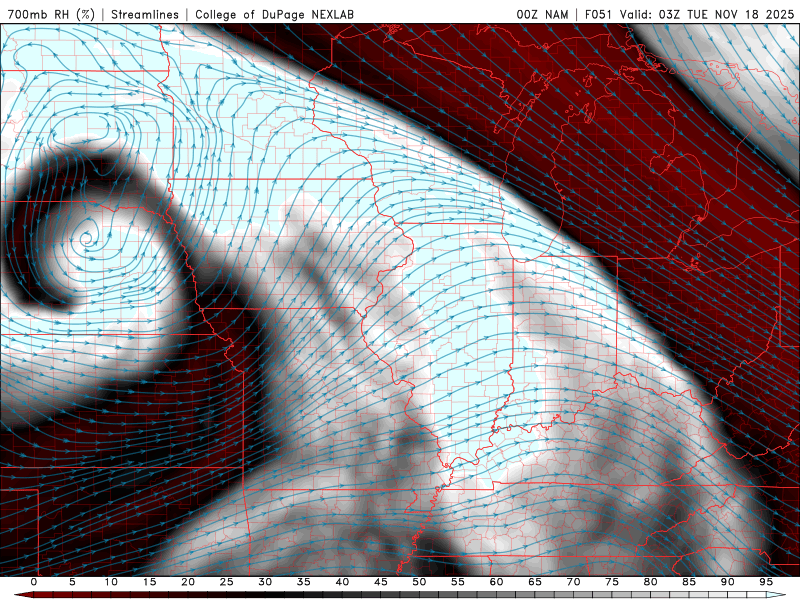Click the "40" value on the color scale

click(x=342, y=582)
